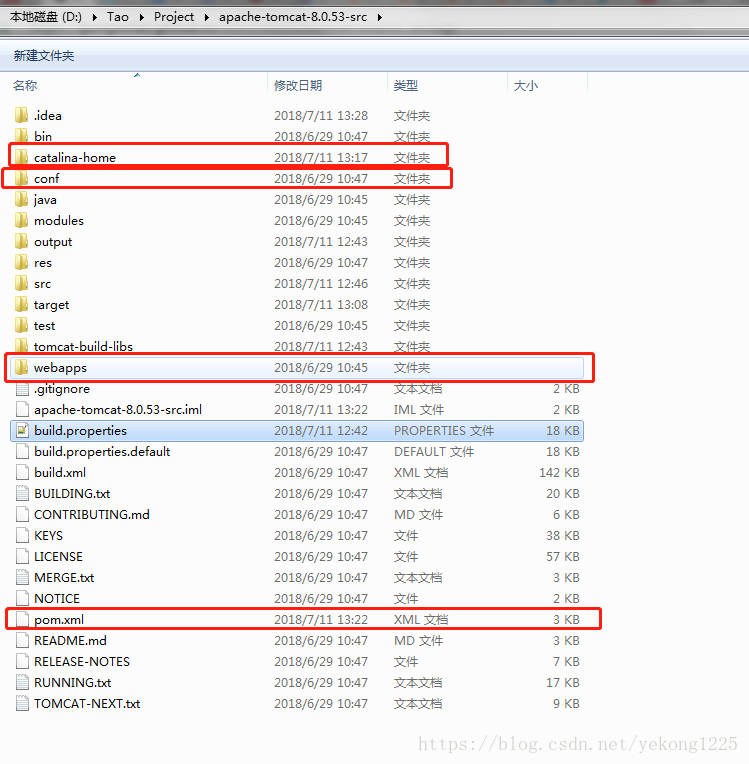Screen dimensions: 749x764
Task: Select the bin folder icon
Action: pyautogui.click(x=21, y=136)
